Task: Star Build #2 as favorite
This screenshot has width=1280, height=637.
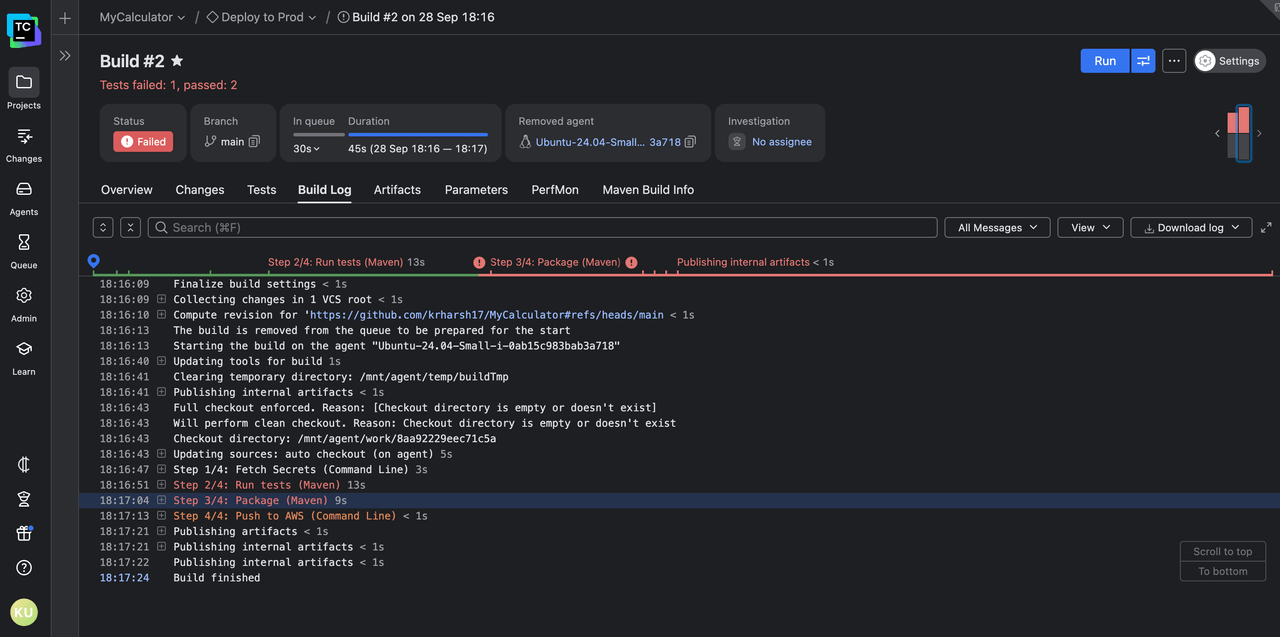Action: click(x=177, y=61)
